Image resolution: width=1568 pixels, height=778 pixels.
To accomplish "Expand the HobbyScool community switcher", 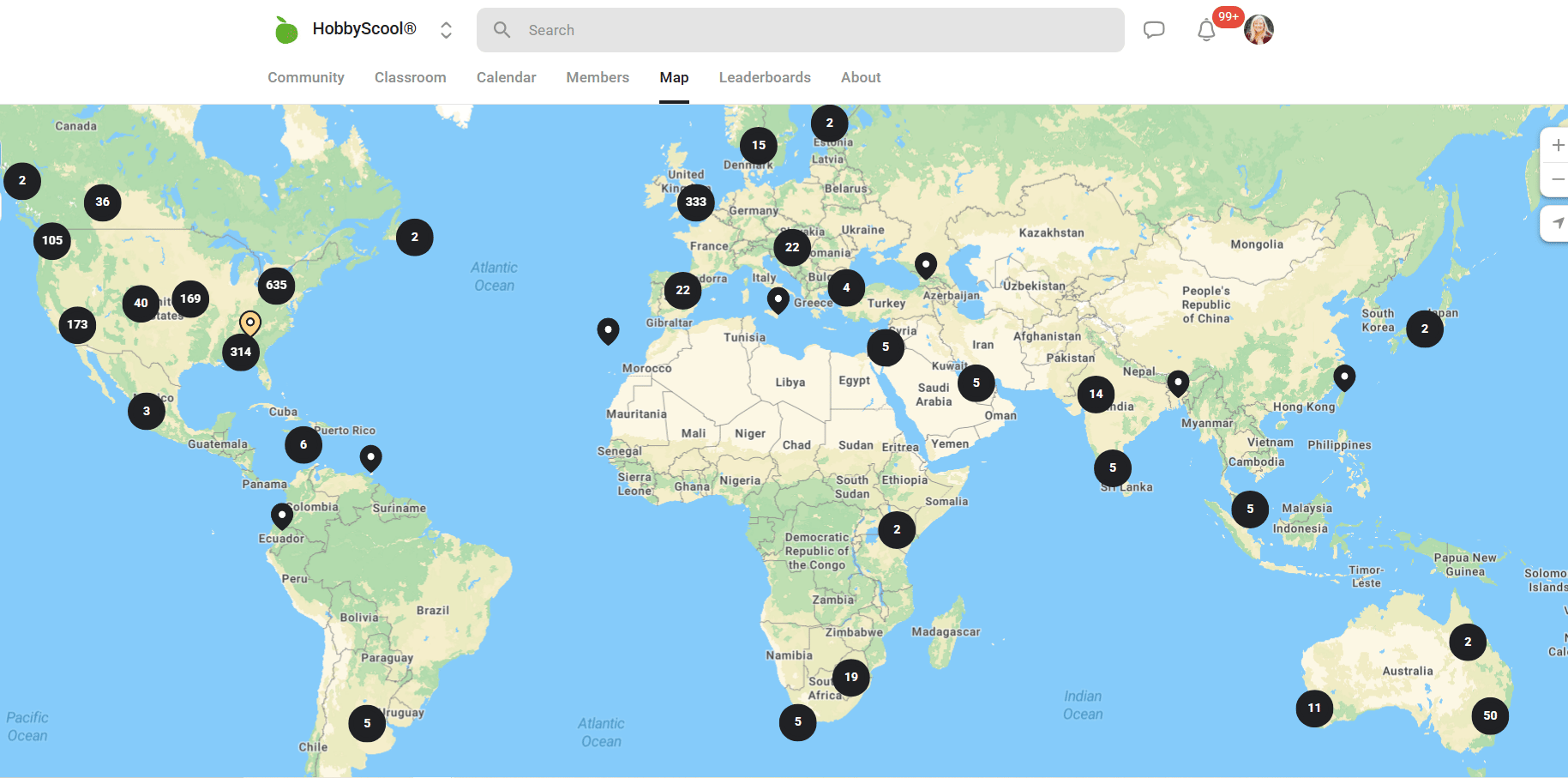I will [x=446, y=30].
